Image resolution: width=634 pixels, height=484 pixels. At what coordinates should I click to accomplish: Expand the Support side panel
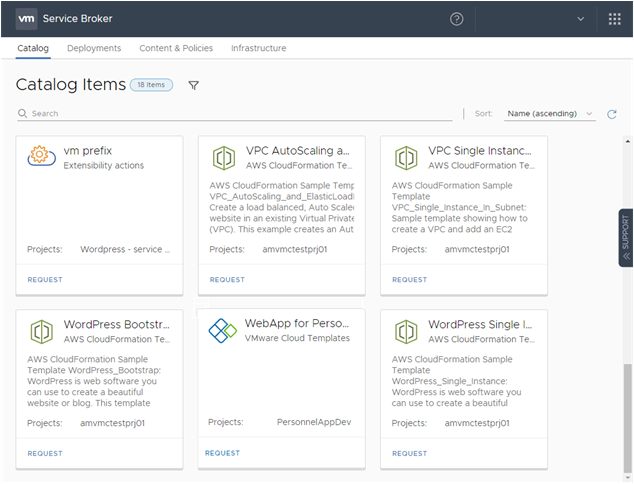pos(626,237)
